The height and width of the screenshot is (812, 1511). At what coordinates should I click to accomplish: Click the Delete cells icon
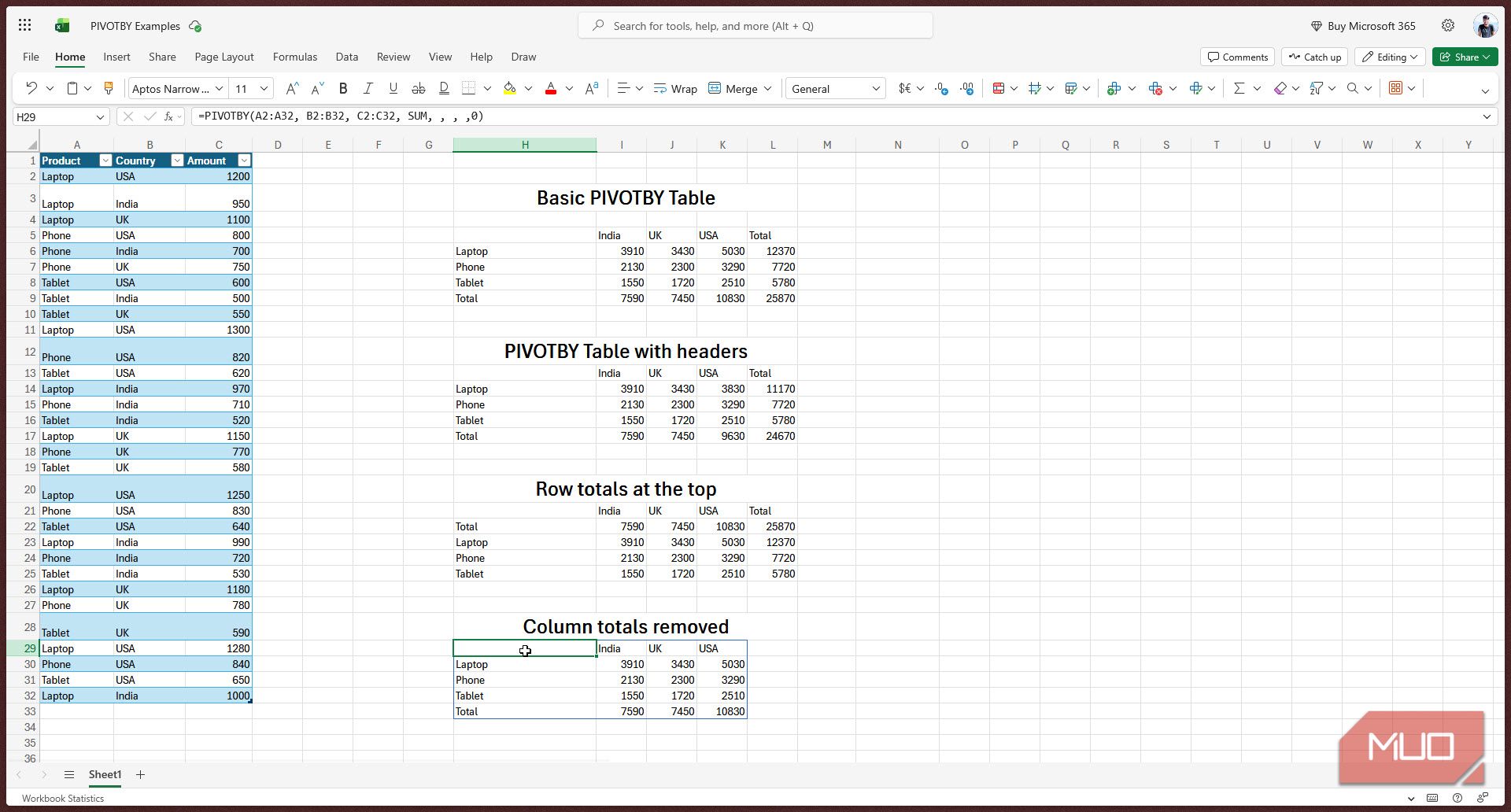click(1155, 88)
